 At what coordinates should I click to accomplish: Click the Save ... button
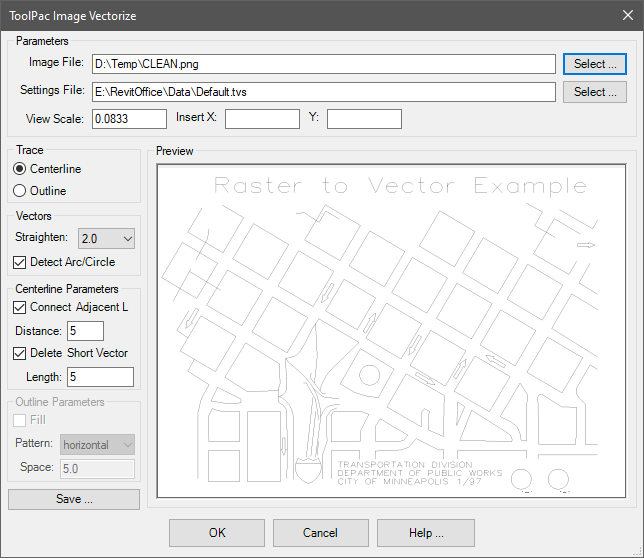click(74, 499)
